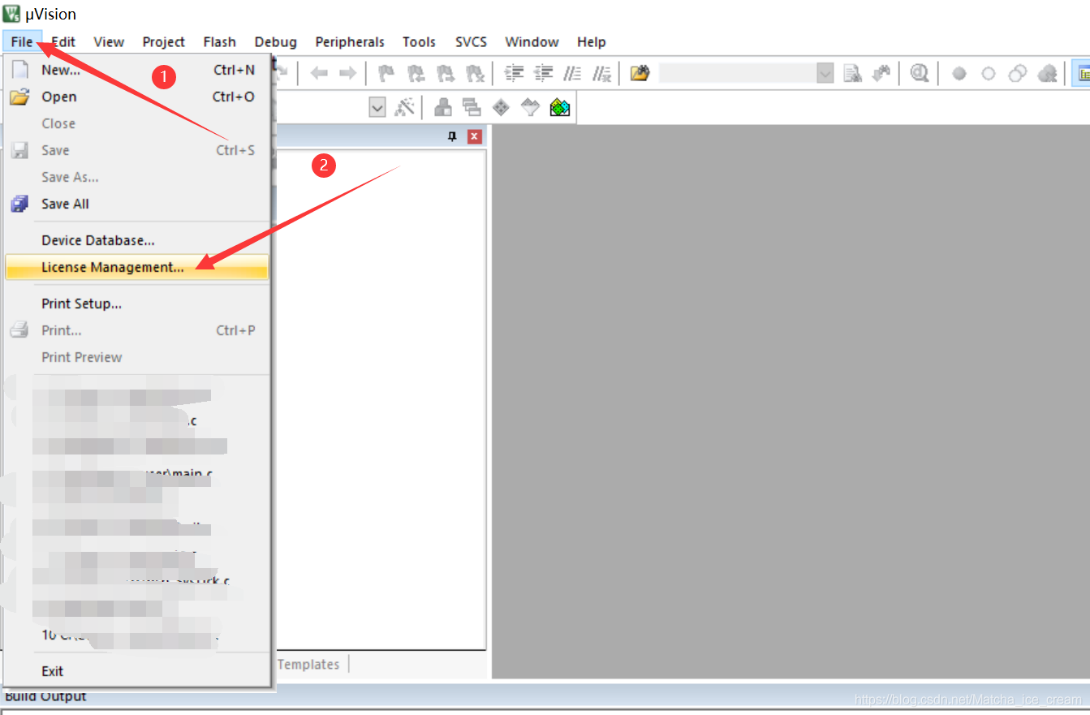Image resolution: width=1090 pixels, height=715 pixels.
Task: Switch to the Templates tab
Action: click(308, 664)
